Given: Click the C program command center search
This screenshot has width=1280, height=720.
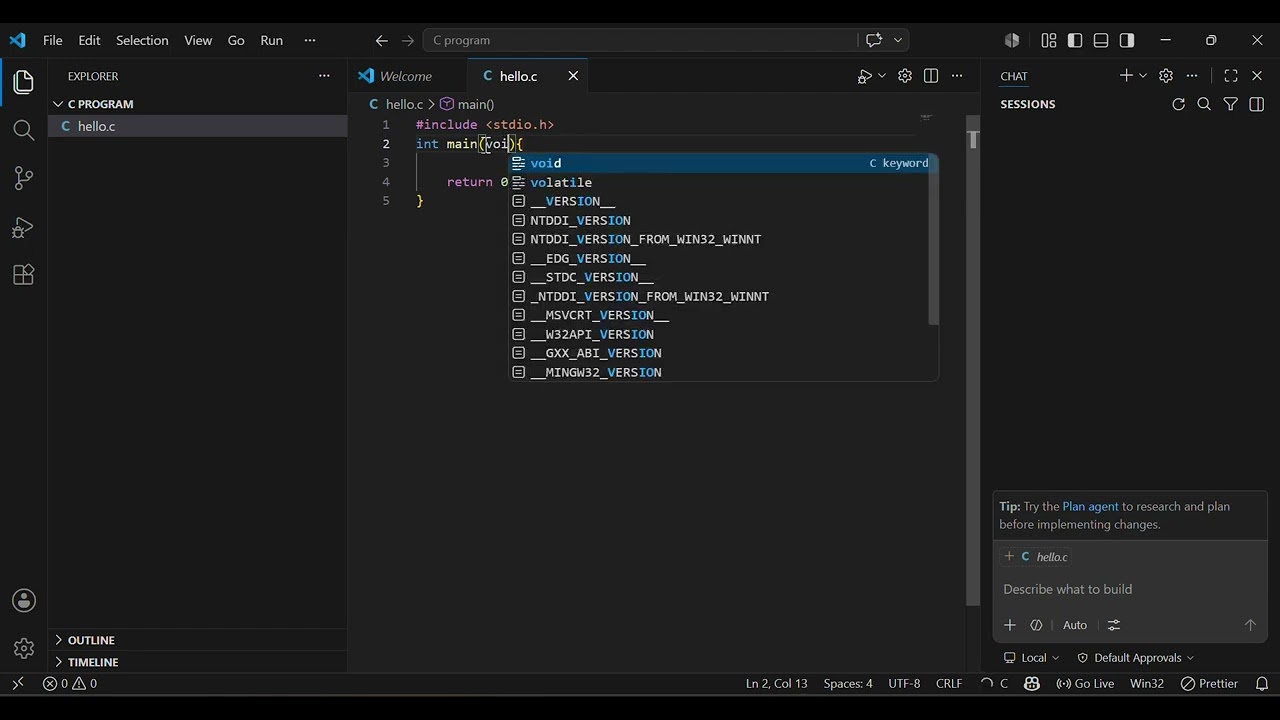Looking at the screenshot, I should coord(640,40).
